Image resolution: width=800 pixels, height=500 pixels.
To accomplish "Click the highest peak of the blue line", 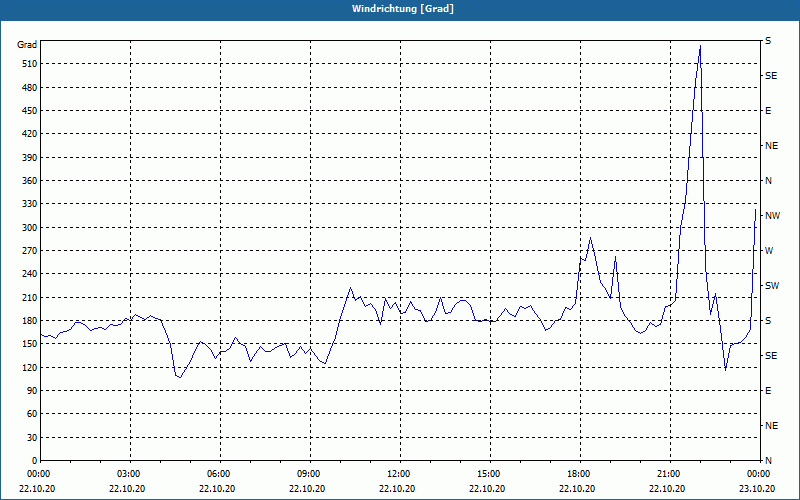I will coord(700,45).
